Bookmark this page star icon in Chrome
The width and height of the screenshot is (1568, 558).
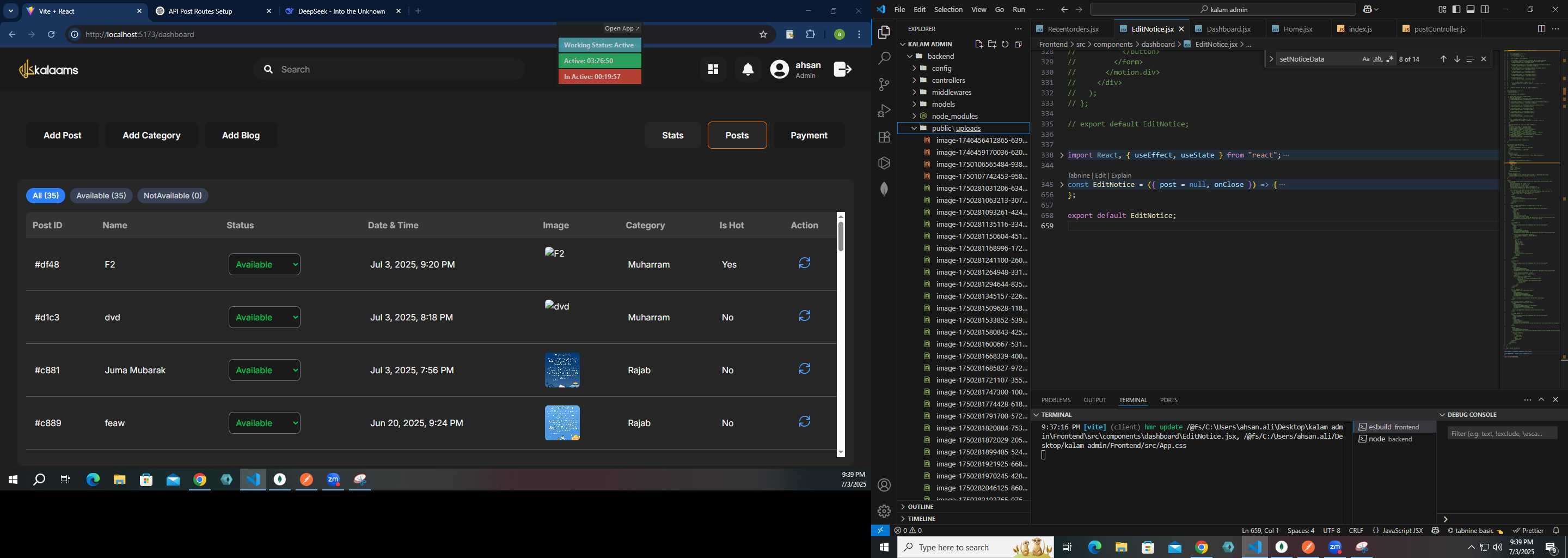pos(763,35)
